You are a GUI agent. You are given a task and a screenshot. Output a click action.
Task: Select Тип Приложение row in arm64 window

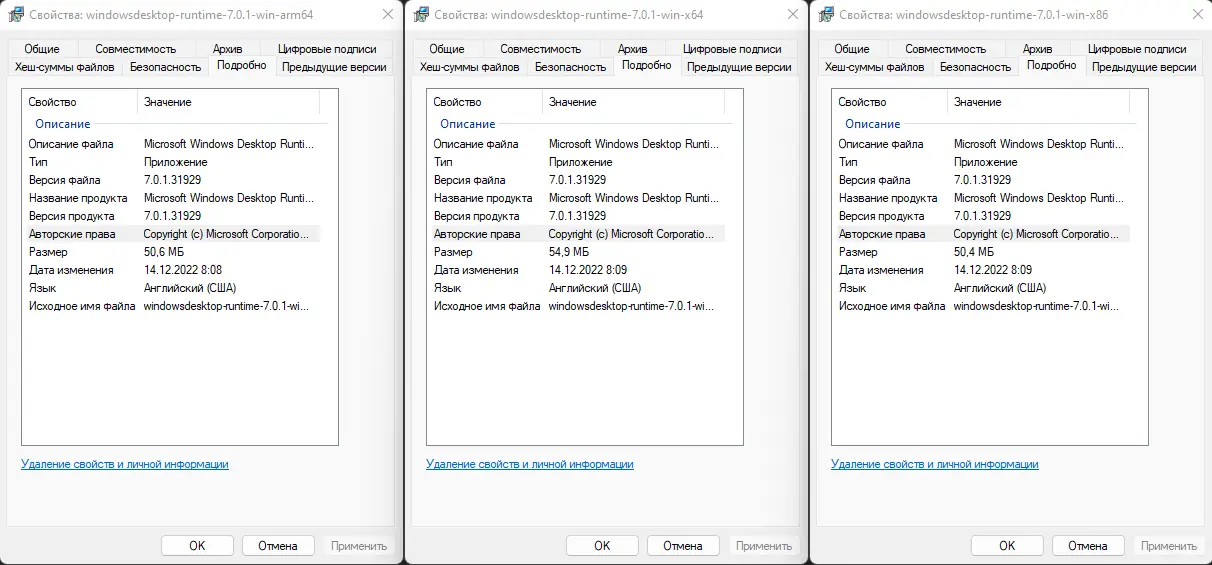[x=171, y=162]
